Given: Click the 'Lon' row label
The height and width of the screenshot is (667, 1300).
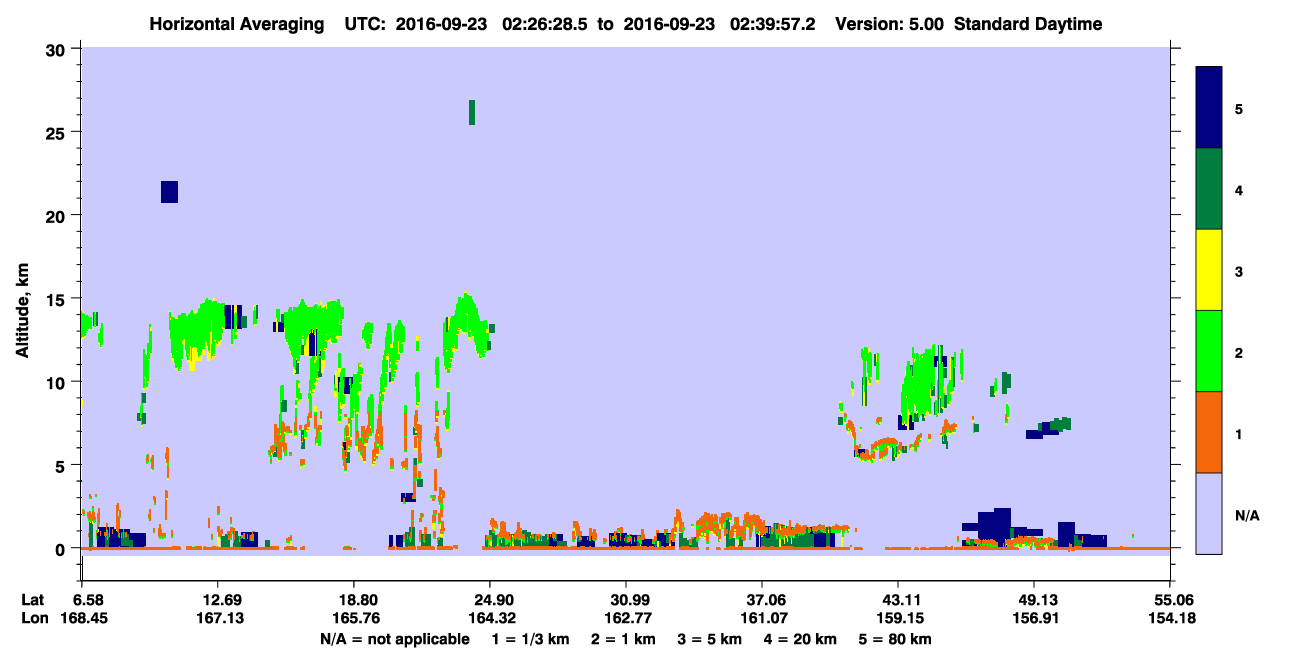Looking at the screenshot, I should click(34, 618).
